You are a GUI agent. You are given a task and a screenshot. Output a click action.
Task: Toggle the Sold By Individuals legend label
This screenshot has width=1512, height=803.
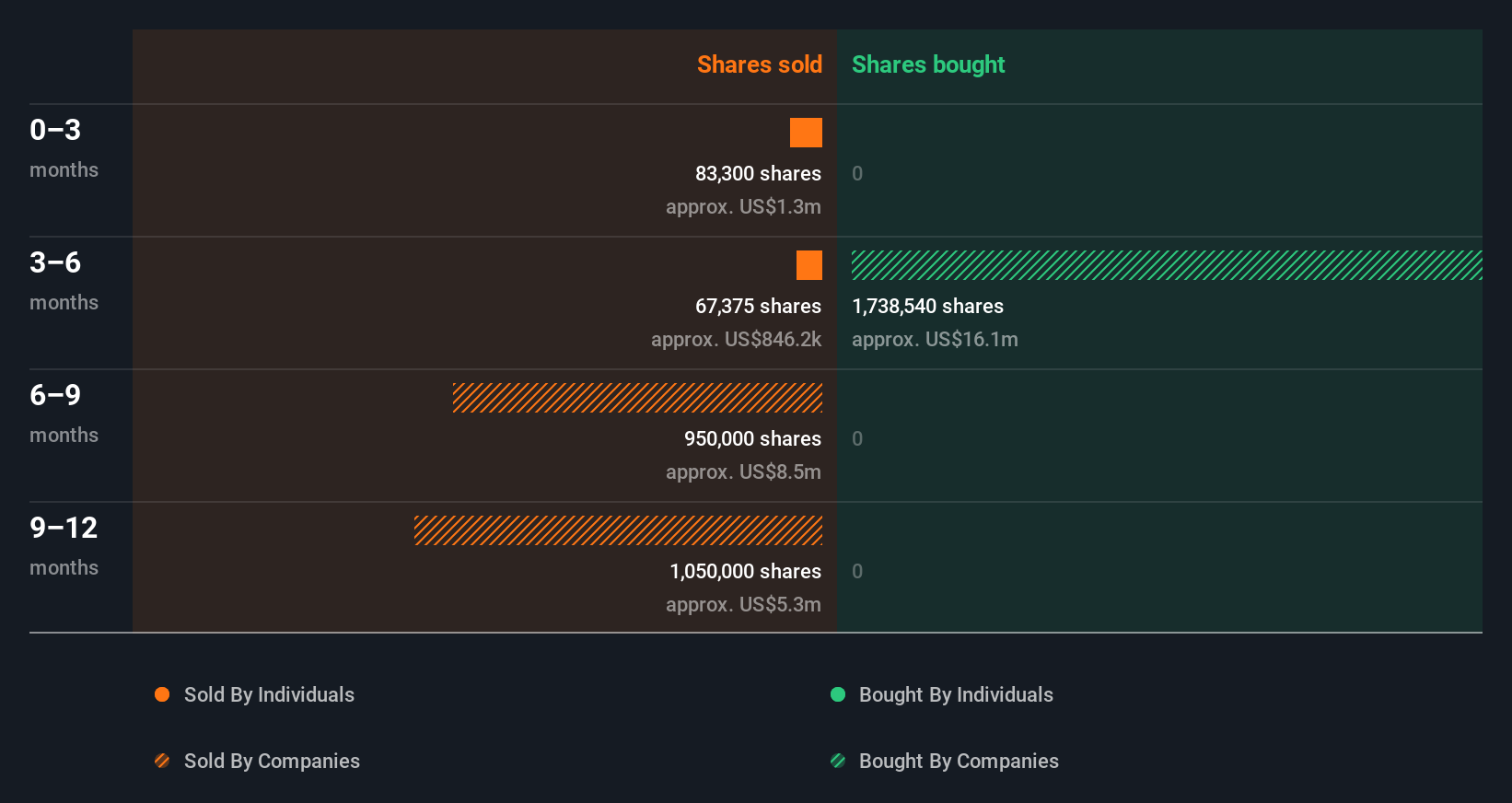(269, 694)
